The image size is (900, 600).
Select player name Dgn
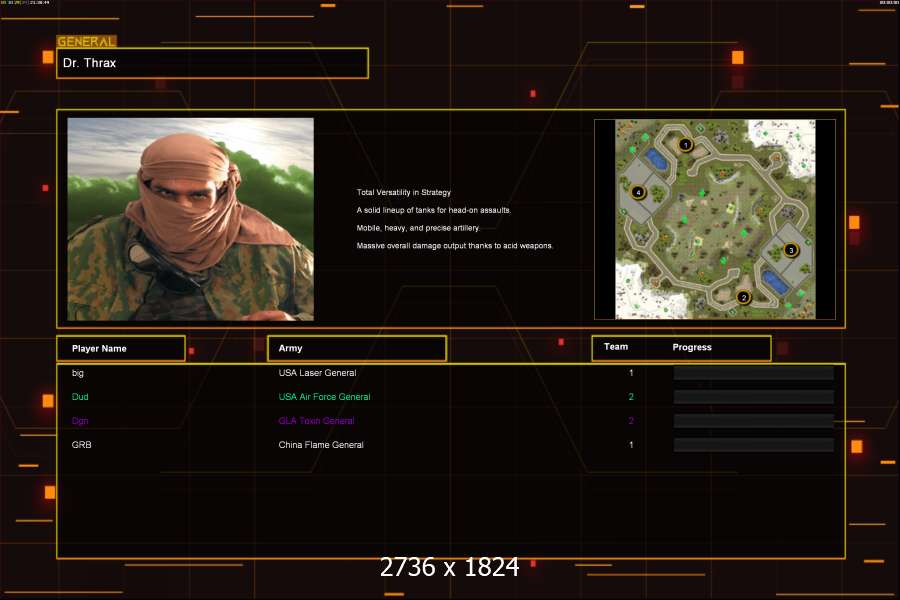(80, 421)
